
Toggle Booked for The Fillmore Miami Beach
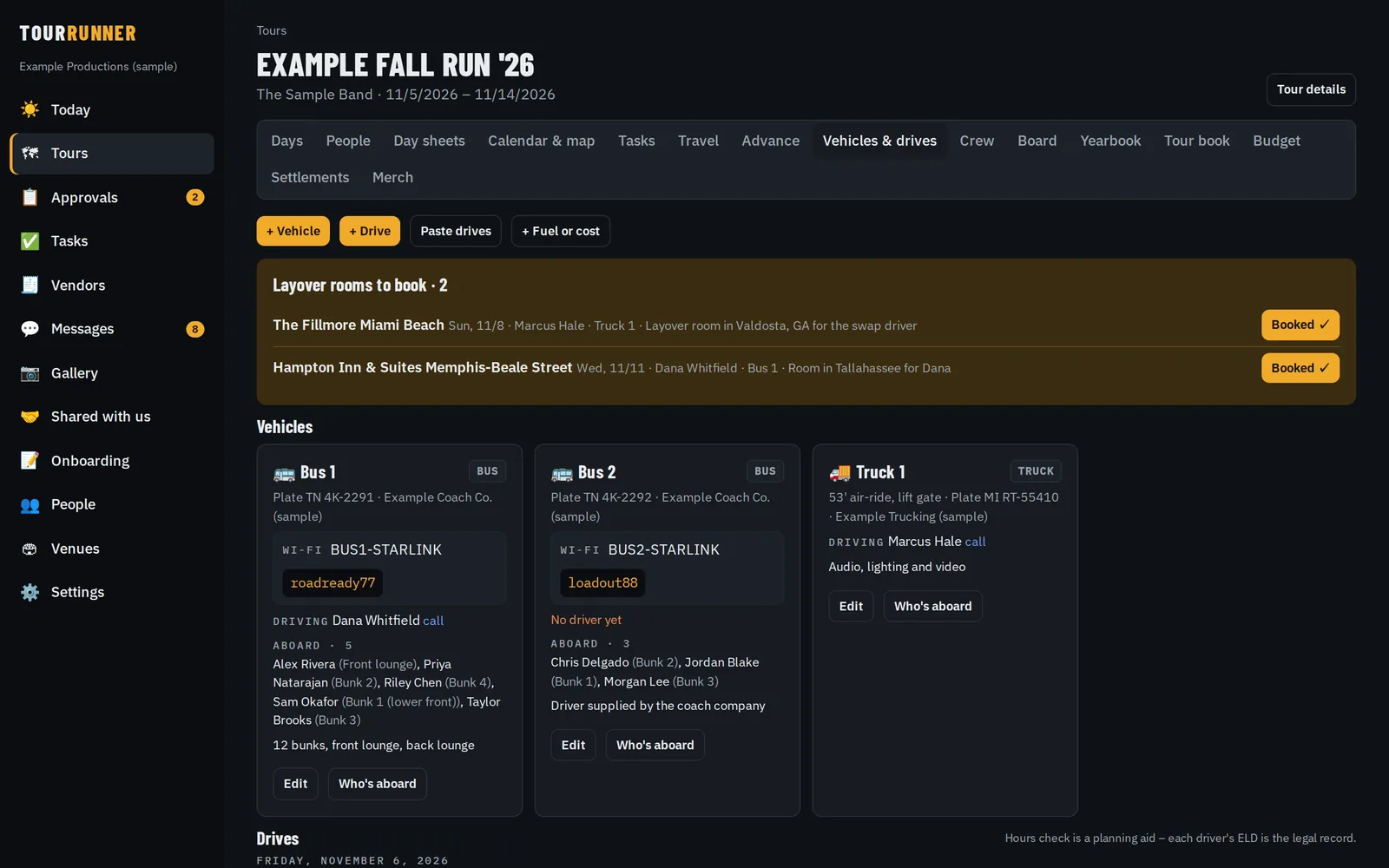(1300, 325)
